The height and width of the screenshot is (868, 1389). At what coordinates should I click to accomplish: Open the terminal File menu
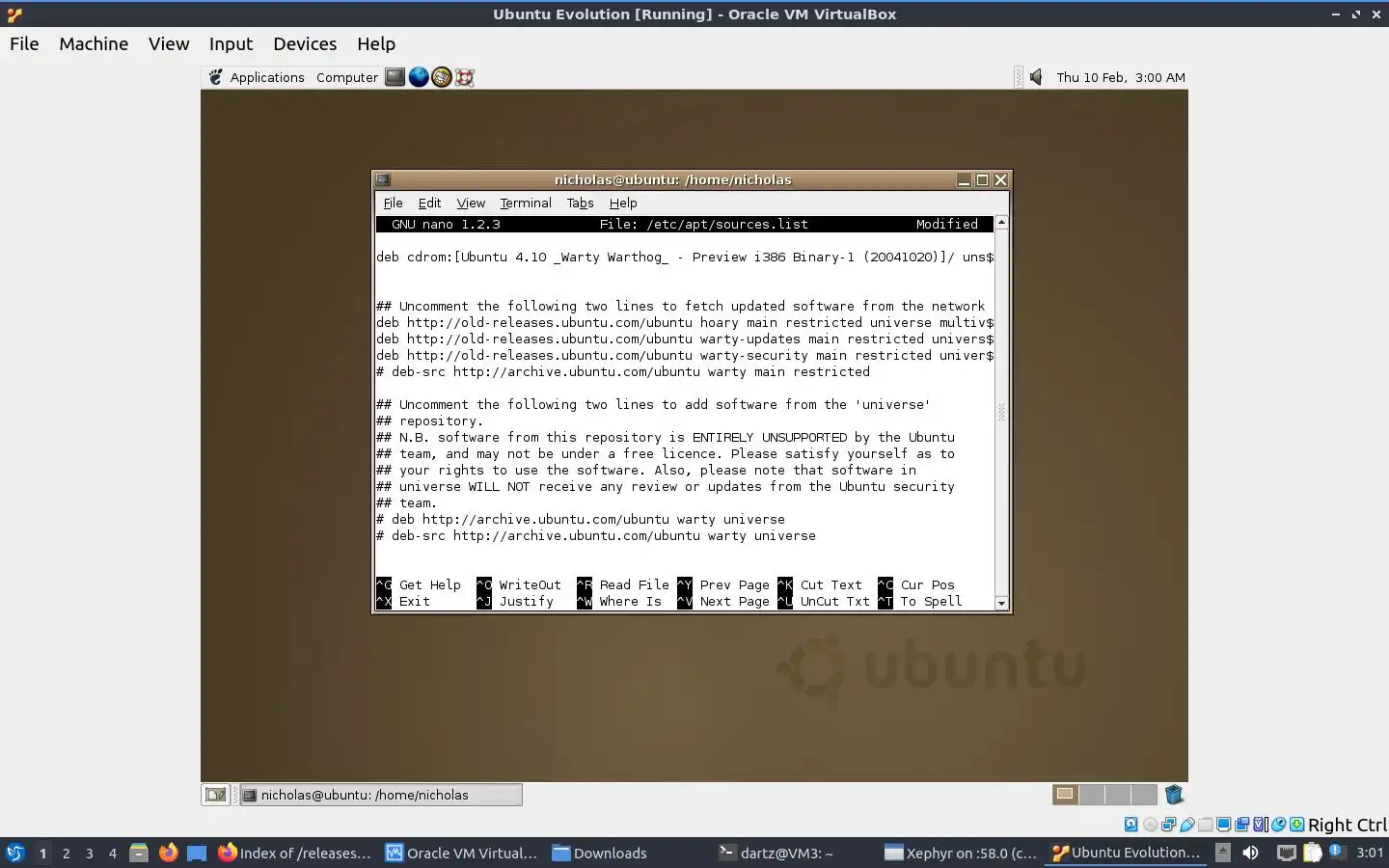393,203
